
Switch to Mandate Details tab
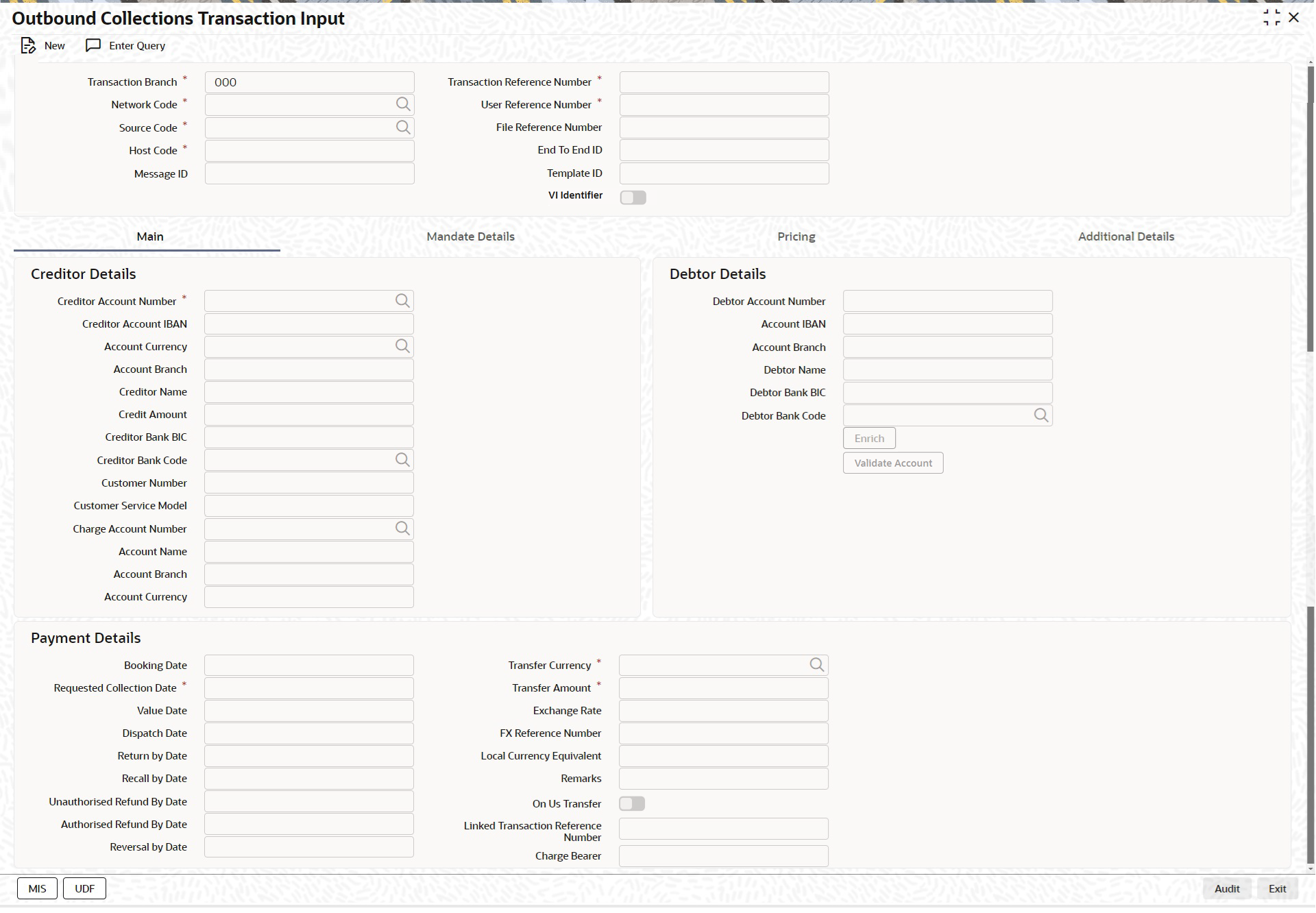click(x=470, y=236)
